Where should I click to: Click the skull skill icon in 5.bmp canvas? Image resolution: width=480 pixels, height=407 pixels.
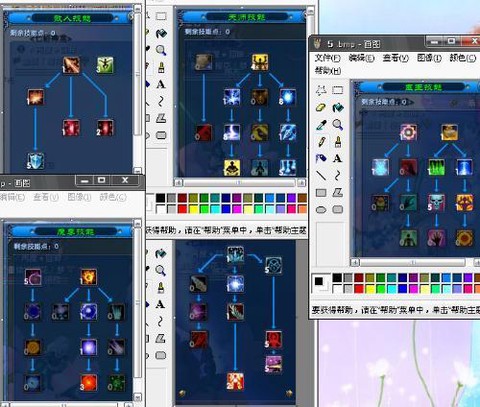pyautogui.click(x=436, y=202)
